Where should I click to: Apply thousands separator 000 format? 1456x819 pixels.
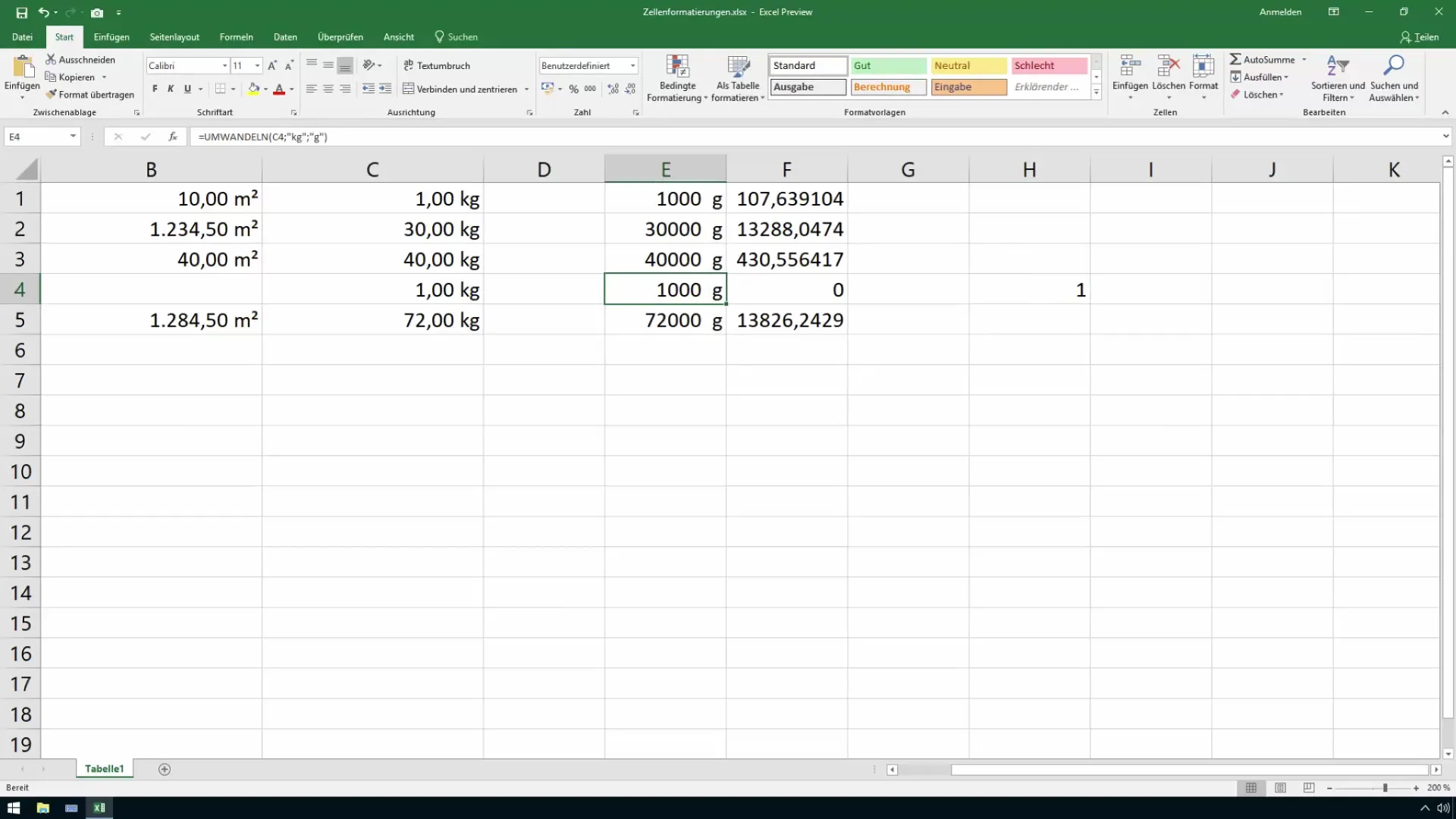[x=590, y=89]
